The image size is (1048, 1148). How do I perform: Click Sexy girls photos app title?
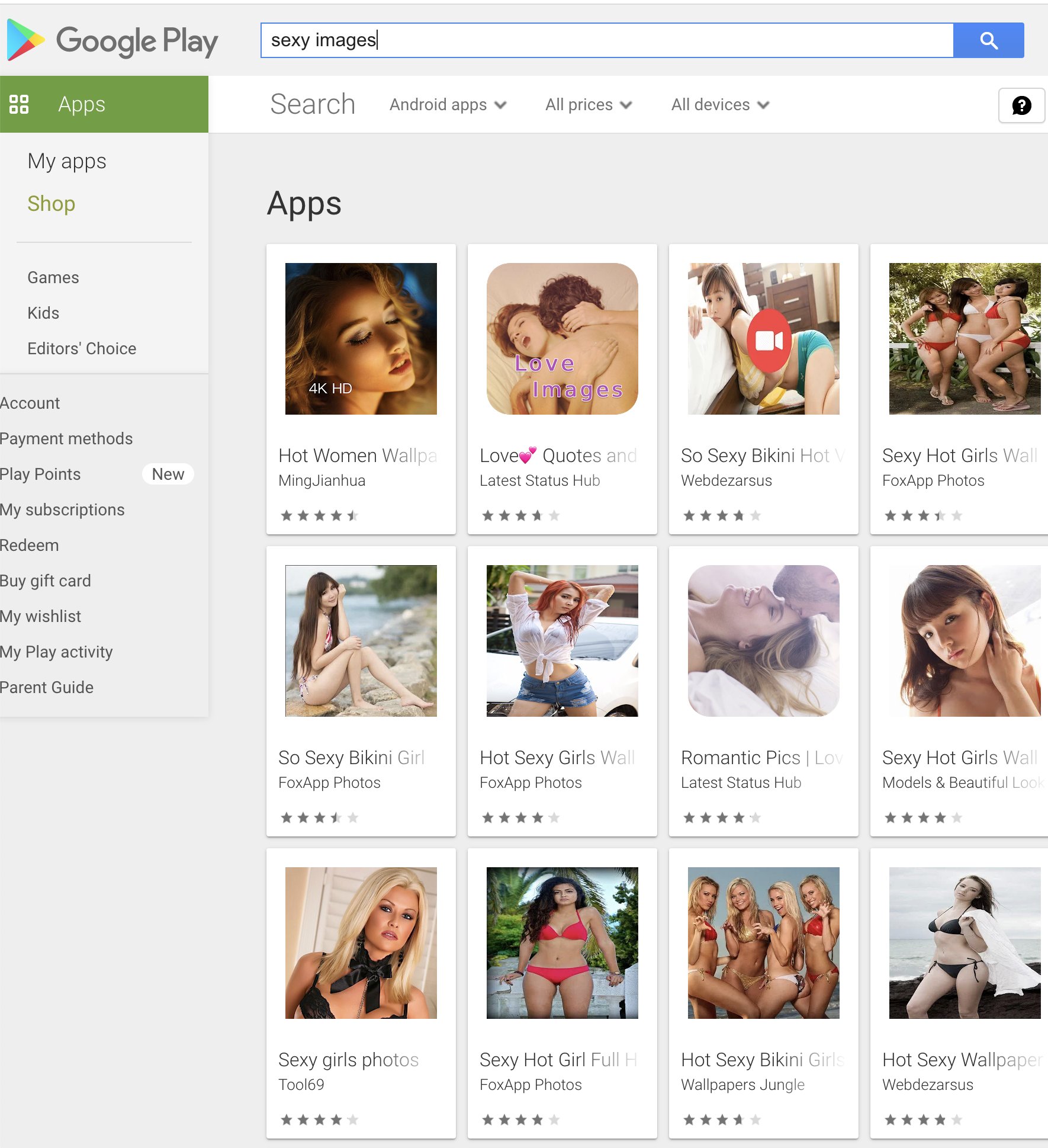[x=349, y=1060]
